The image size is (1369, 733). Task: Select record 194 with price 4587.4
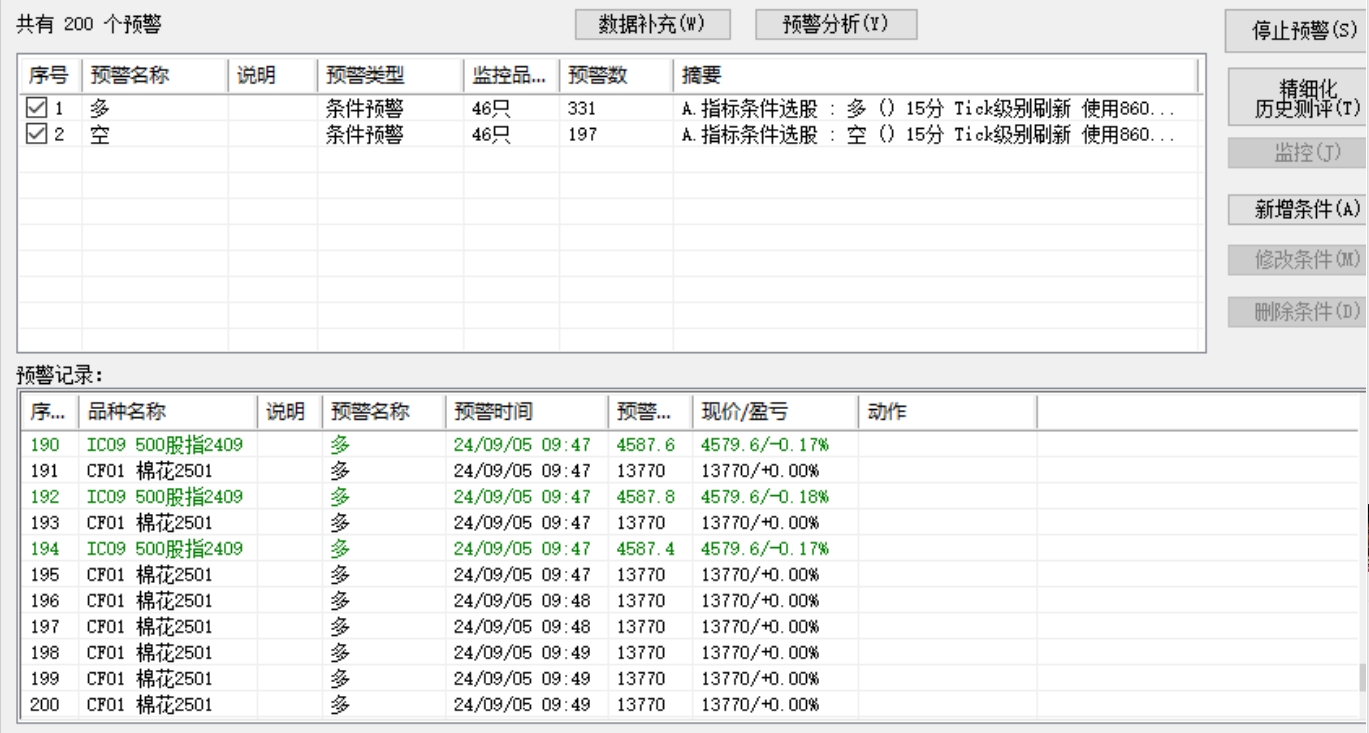click(689, 548)
